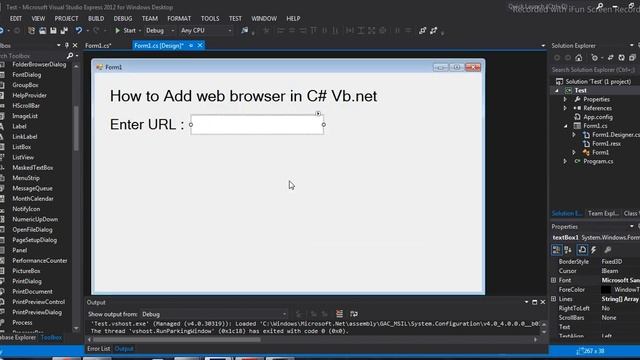The height and width of the screenshot is (360, 640).
Task: Click the URL textbox on the form
Action: (x=257, y=124)
